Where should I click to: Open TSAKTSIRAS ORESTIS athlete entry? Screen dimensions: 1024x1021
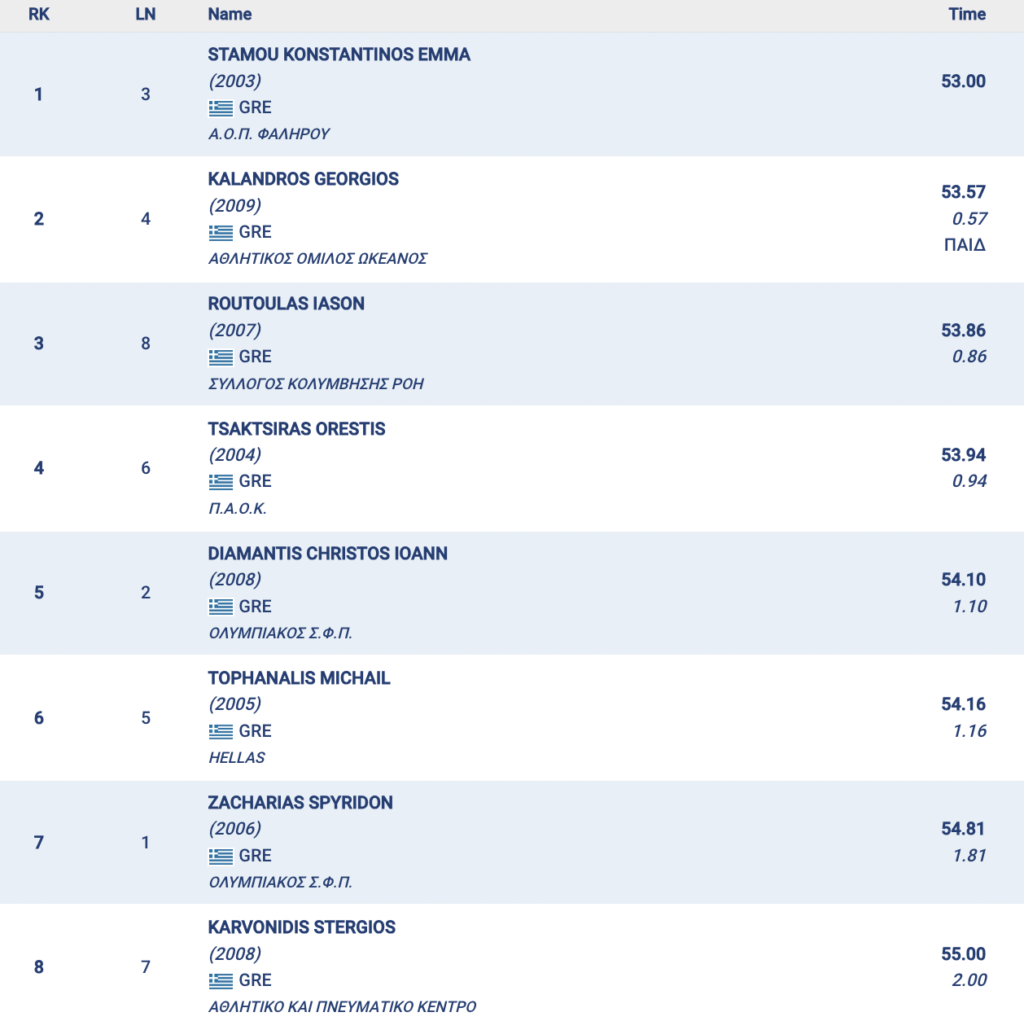point(296,429)
